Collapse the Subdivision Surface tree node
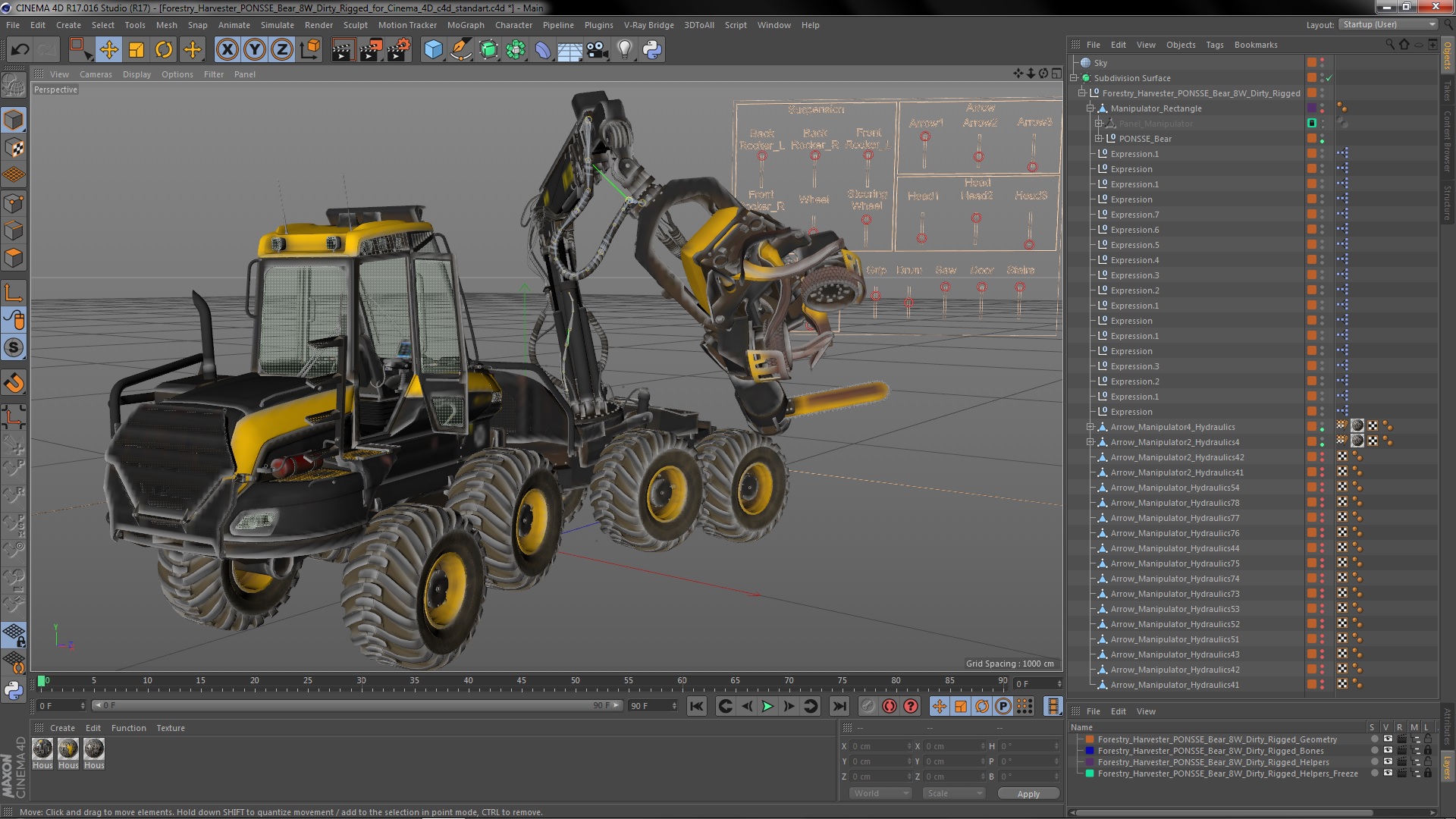 pos(1074,78)
